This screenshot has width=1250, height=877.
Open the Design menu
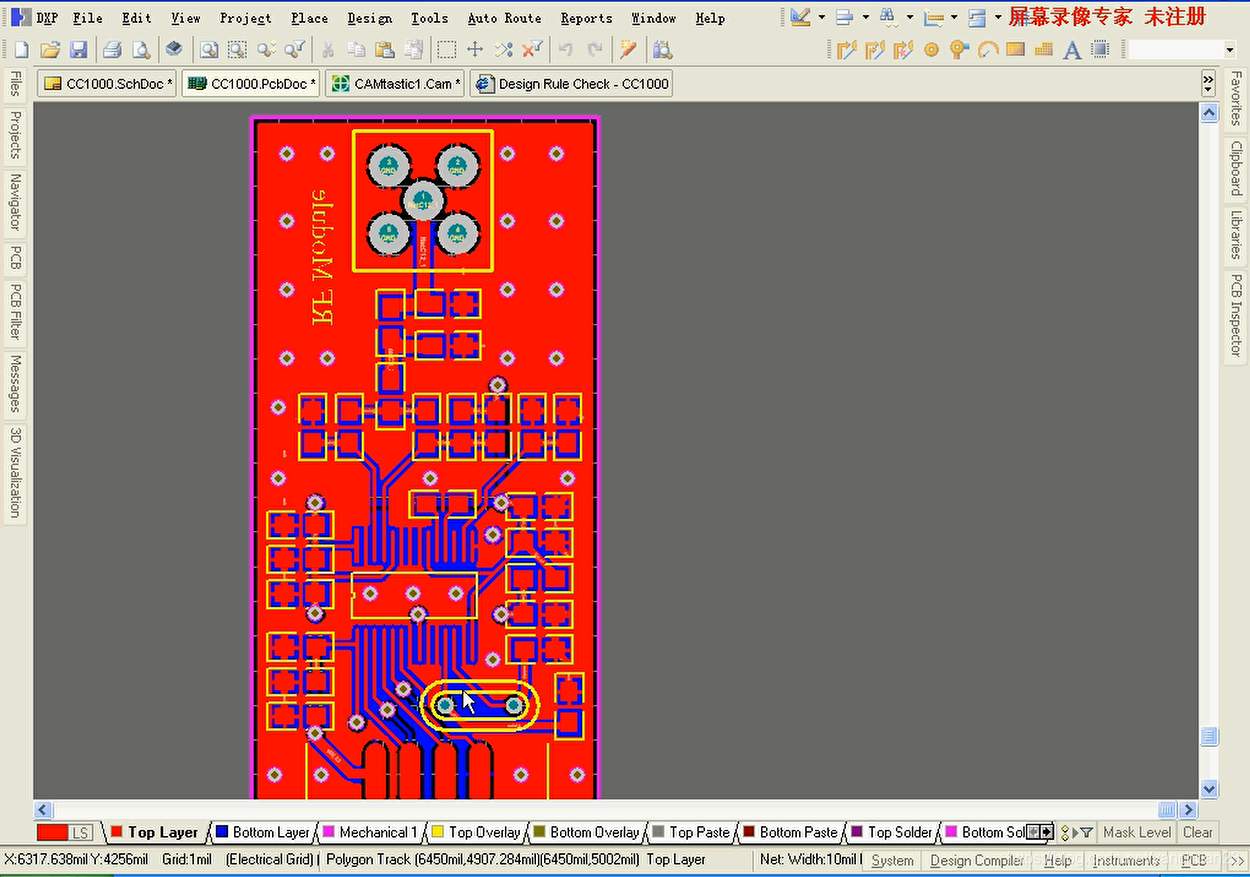click(370, 18)
